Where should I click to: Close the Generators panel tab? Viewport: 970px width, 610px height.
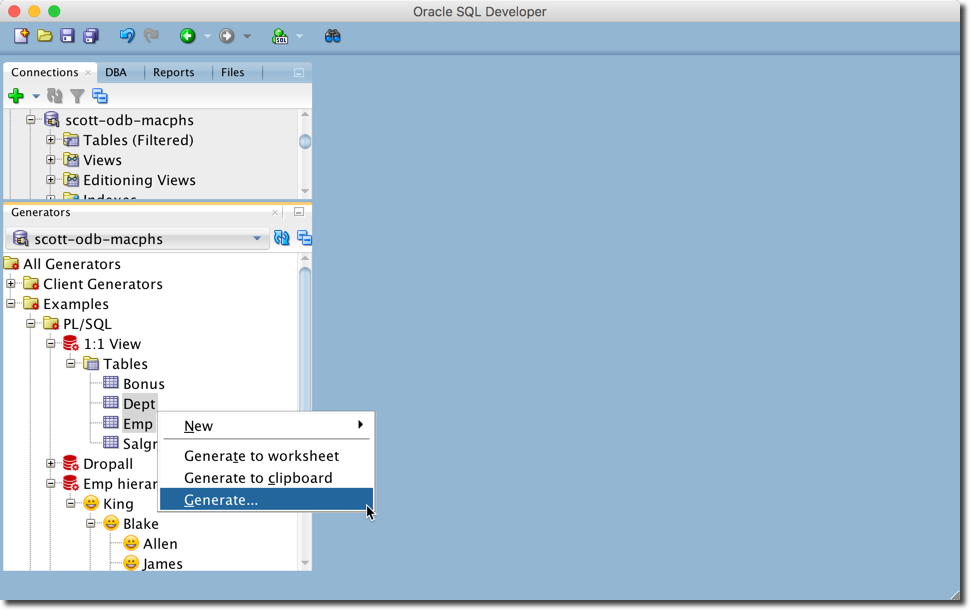[275, 212]
